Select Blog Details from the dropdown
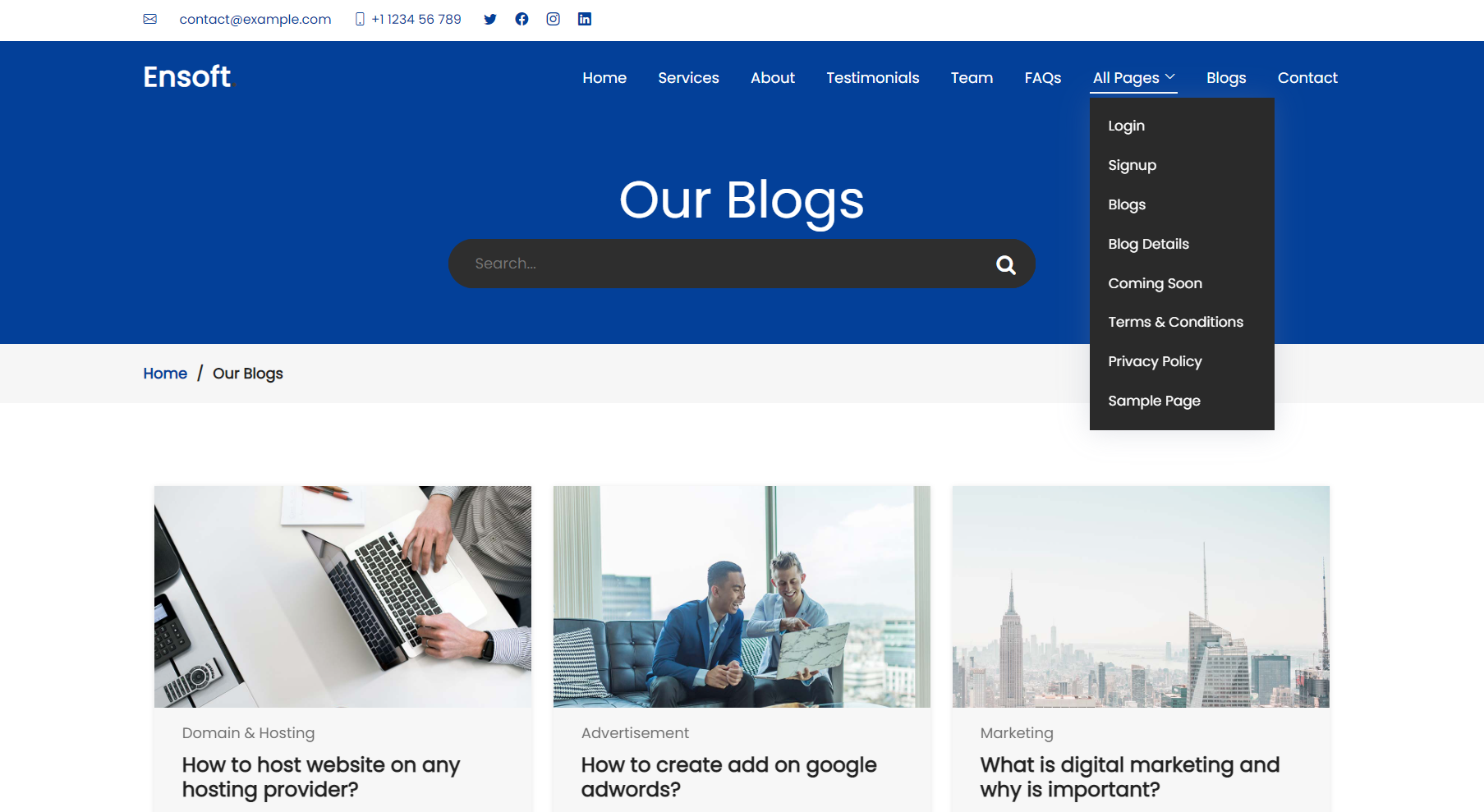The height and width of the screenshot is (812, 1484). (x=1148, y=244)
